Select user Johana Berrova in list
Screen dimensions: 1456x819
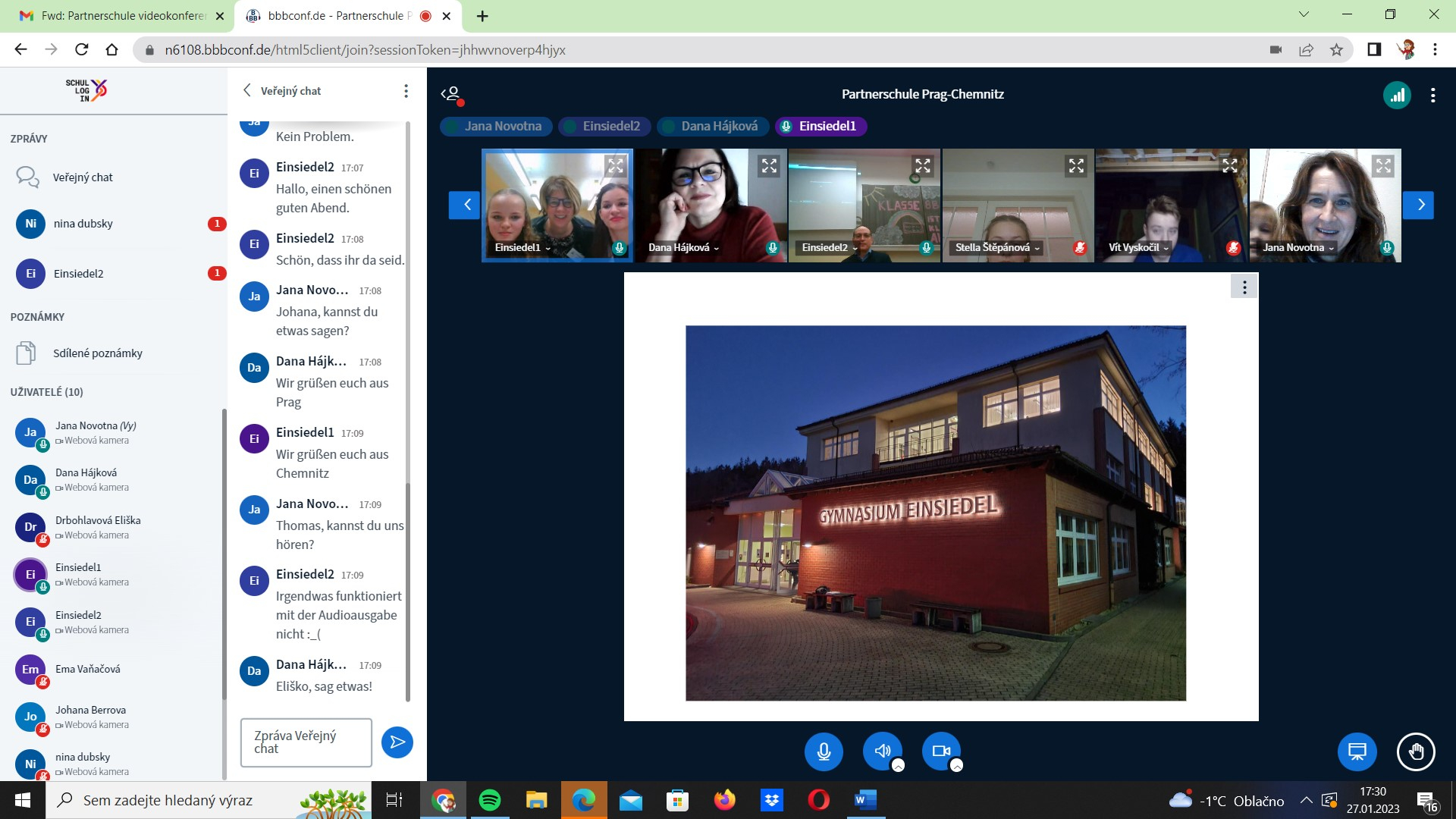click(114, 717)
